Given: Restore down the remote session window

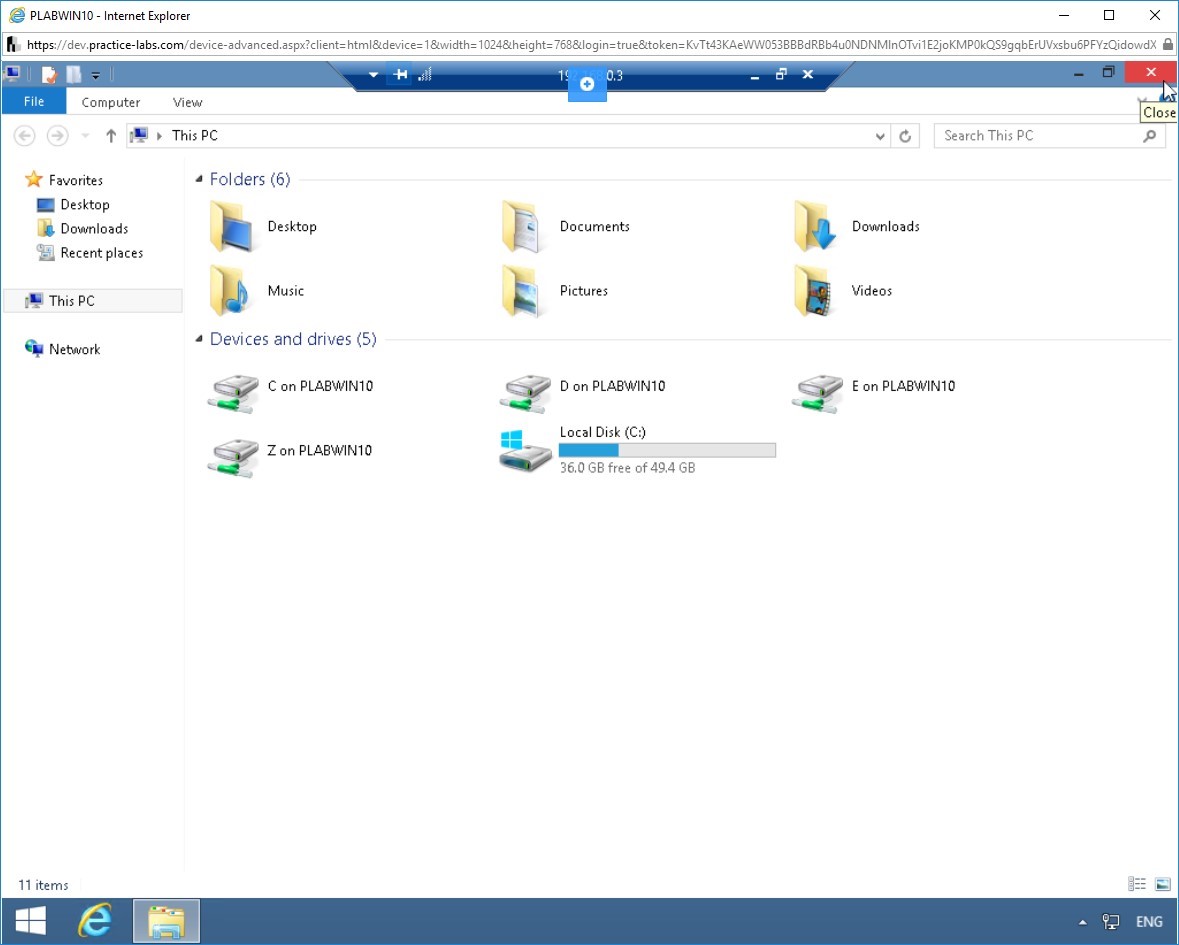Looking at the screenshot, I should click(x=781, y=74).
